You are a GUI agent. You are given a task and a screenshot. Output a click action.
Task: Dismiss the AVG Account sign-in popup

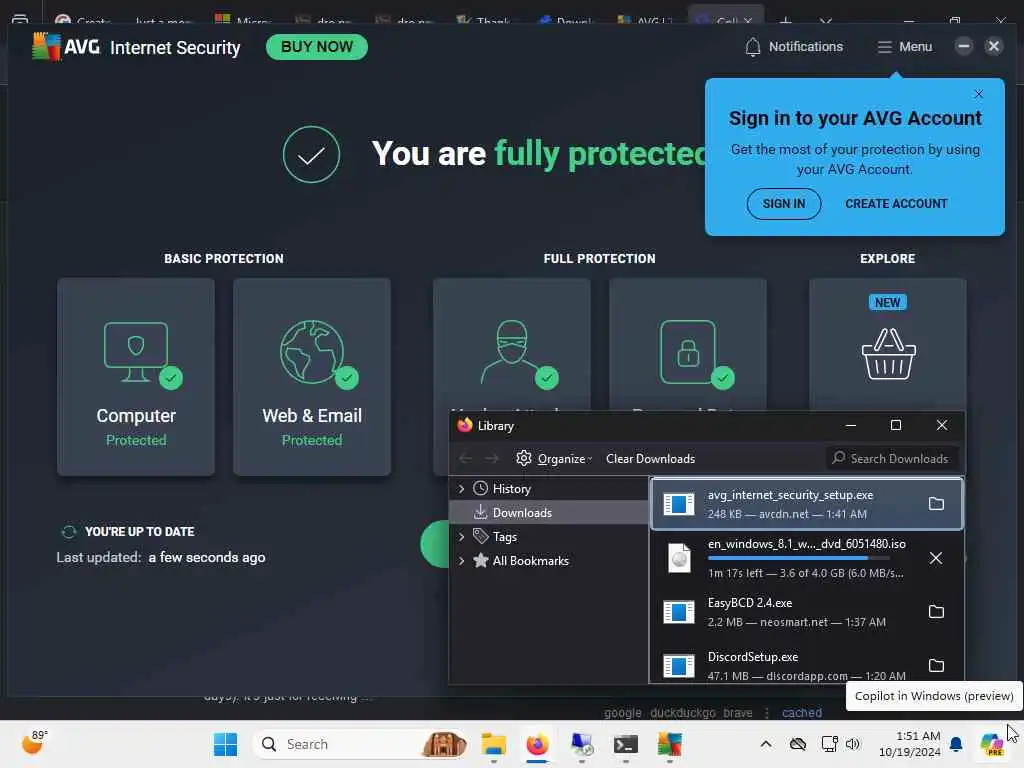978,94
